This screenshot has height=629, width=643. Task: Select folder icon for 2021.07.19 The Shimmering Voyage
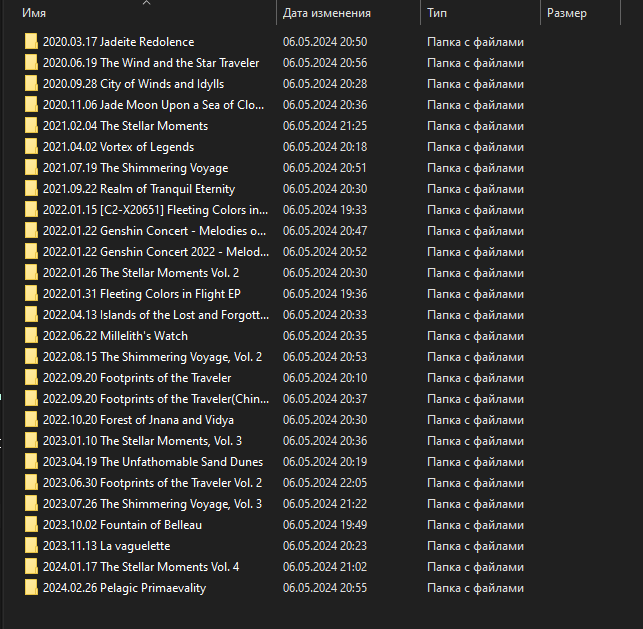click(x=31, y=168)
